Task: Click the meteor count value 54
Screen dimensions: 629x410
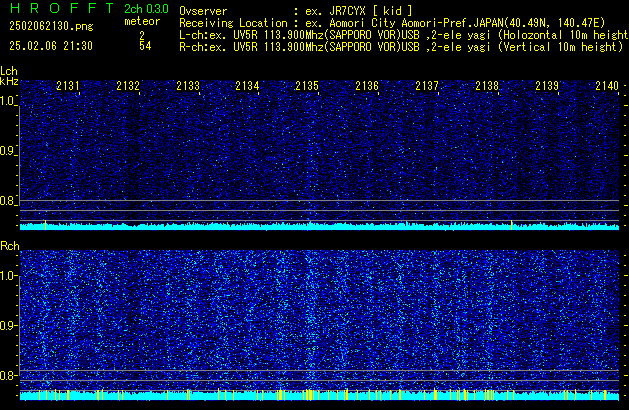Action: [145, 46]
